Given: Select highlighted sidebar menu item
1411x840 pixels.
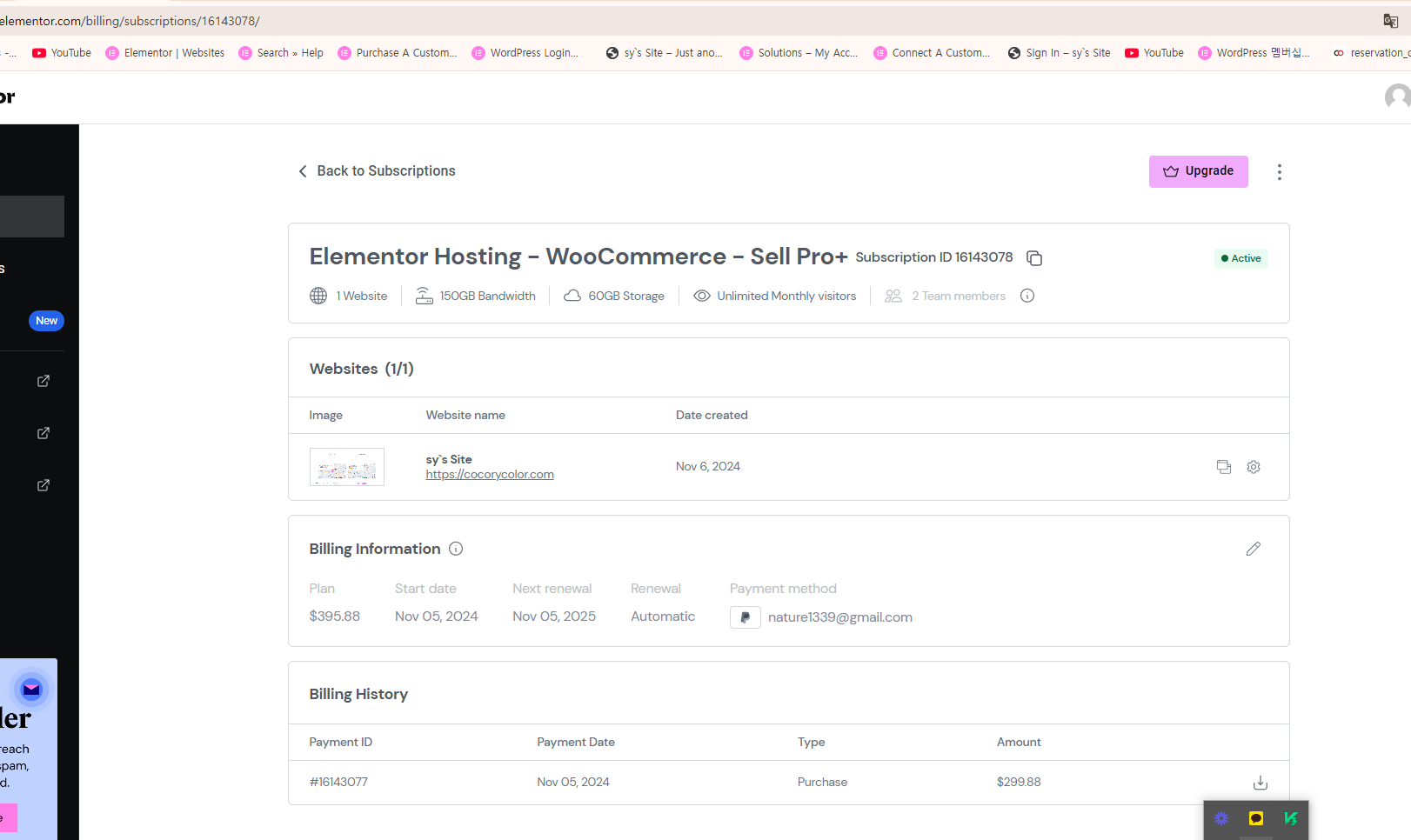Looking at the screenshot, I should point(32,217).
